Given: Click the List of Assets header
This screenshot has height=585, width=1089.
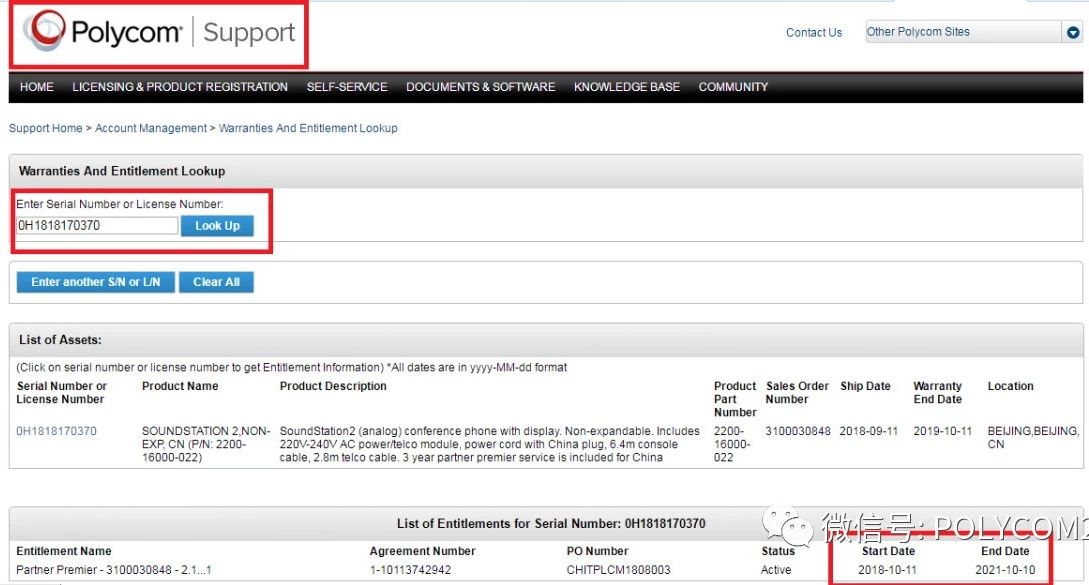Looking at the screenshot, I should point(60,340).
